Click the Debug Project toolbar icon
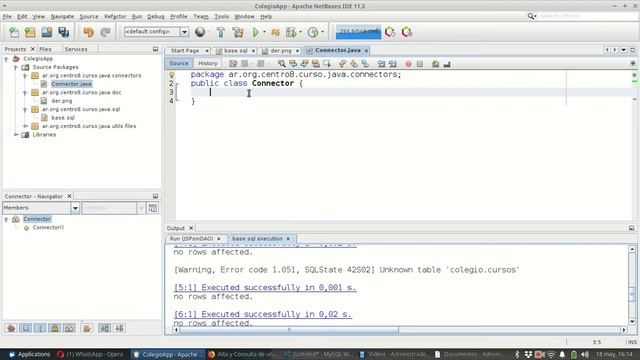Screen dimensions: 640x360 click(x=276, y=32)
